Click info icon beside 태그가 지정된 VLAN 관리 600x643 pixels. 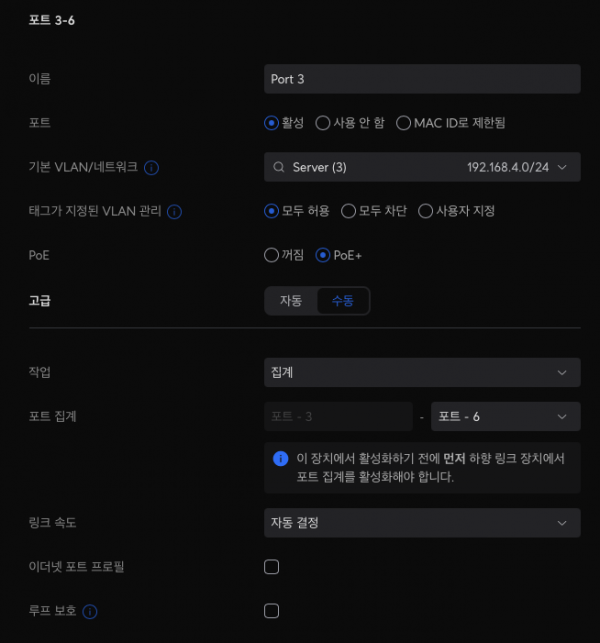click(174, 211)
